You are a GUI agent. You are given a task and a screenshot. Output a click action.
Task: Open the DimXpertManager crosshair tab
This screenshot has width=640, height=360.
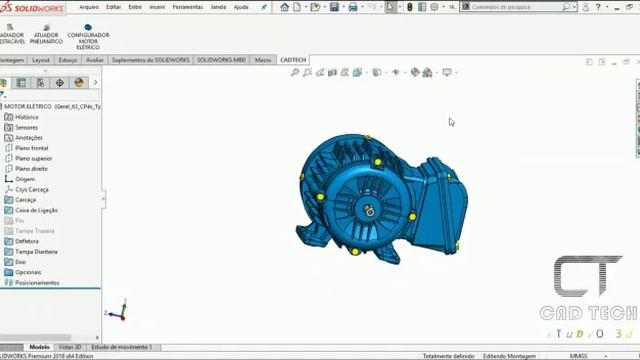click(60, 83)
